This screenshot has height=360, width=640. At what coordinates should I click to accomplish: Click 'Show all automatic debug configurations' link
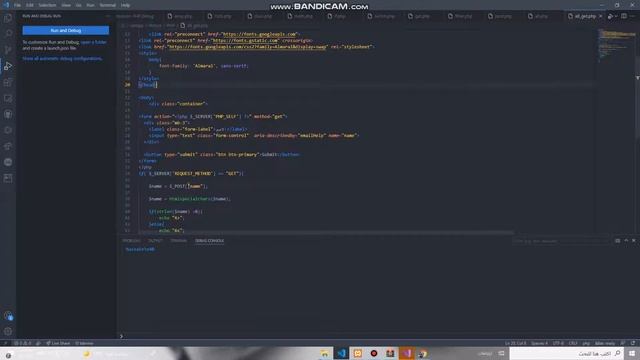click(x=62, y=58)
